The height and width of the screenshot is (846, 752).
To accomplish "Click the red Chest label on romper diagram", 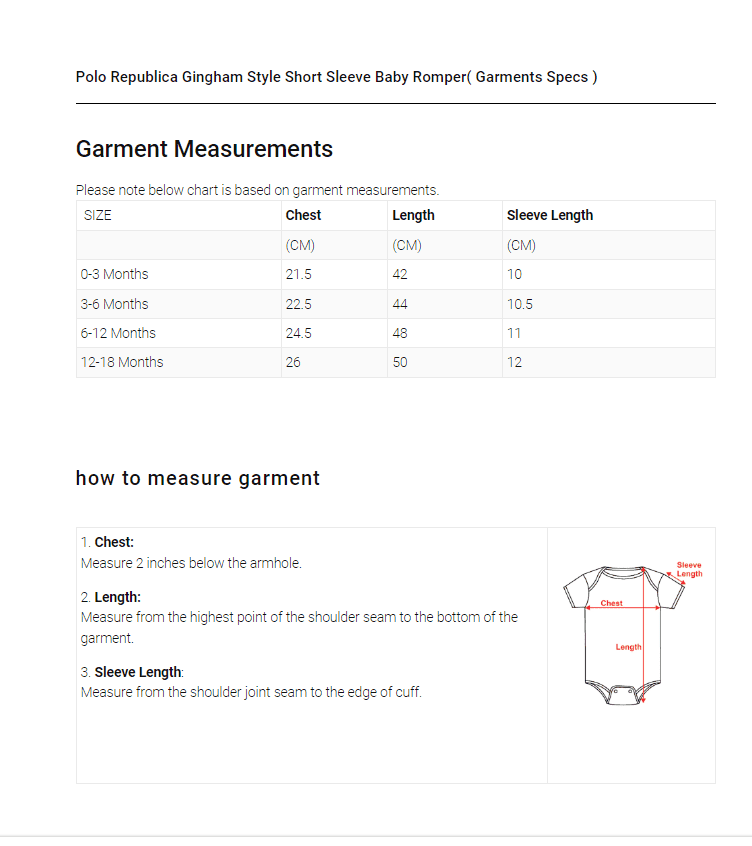I will tap(612, 603).
